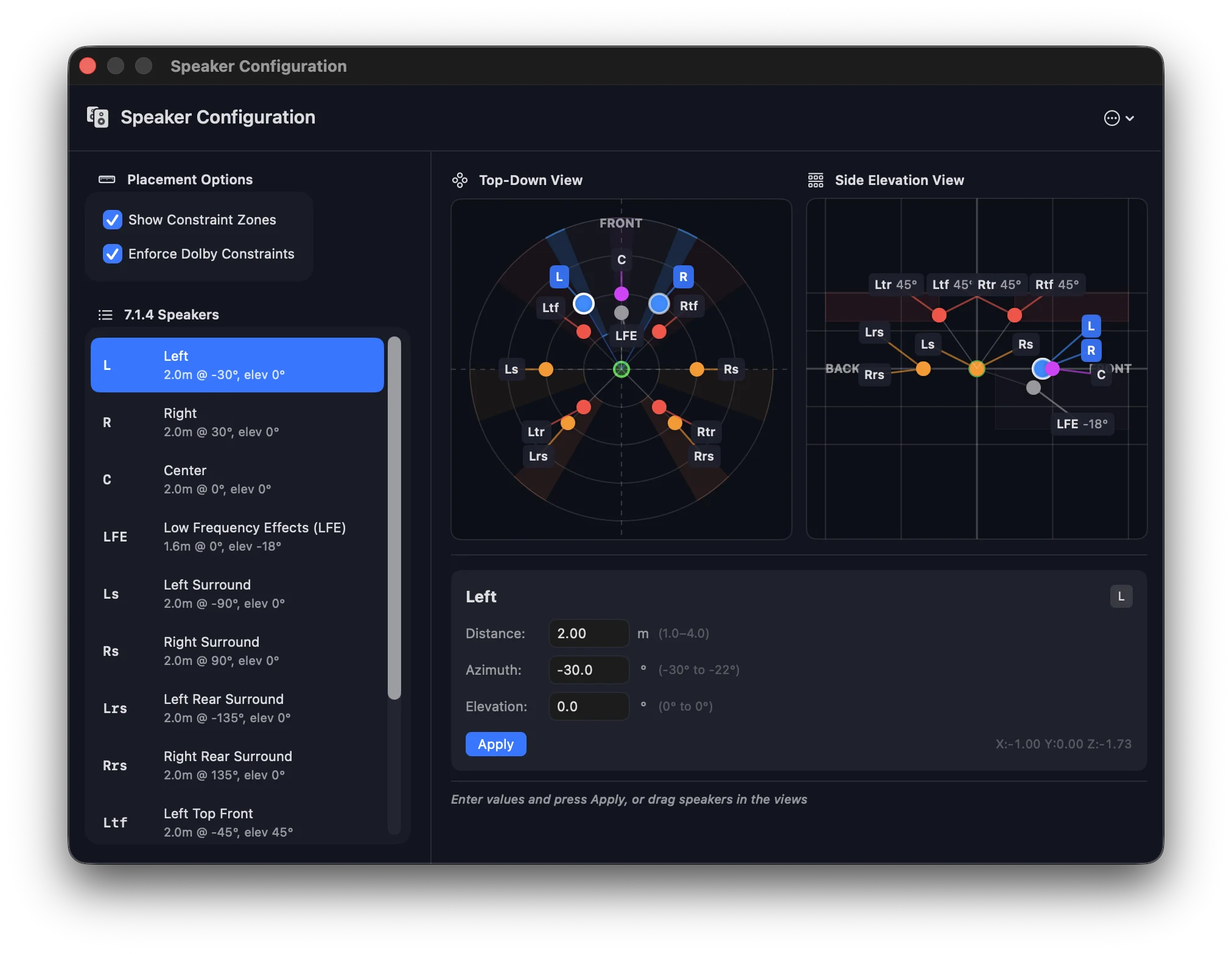Screen dimensions: 1232x954
Task: Click the Side Elevation View grid icon
Action: pyautogui.click(x=815, y=180)
